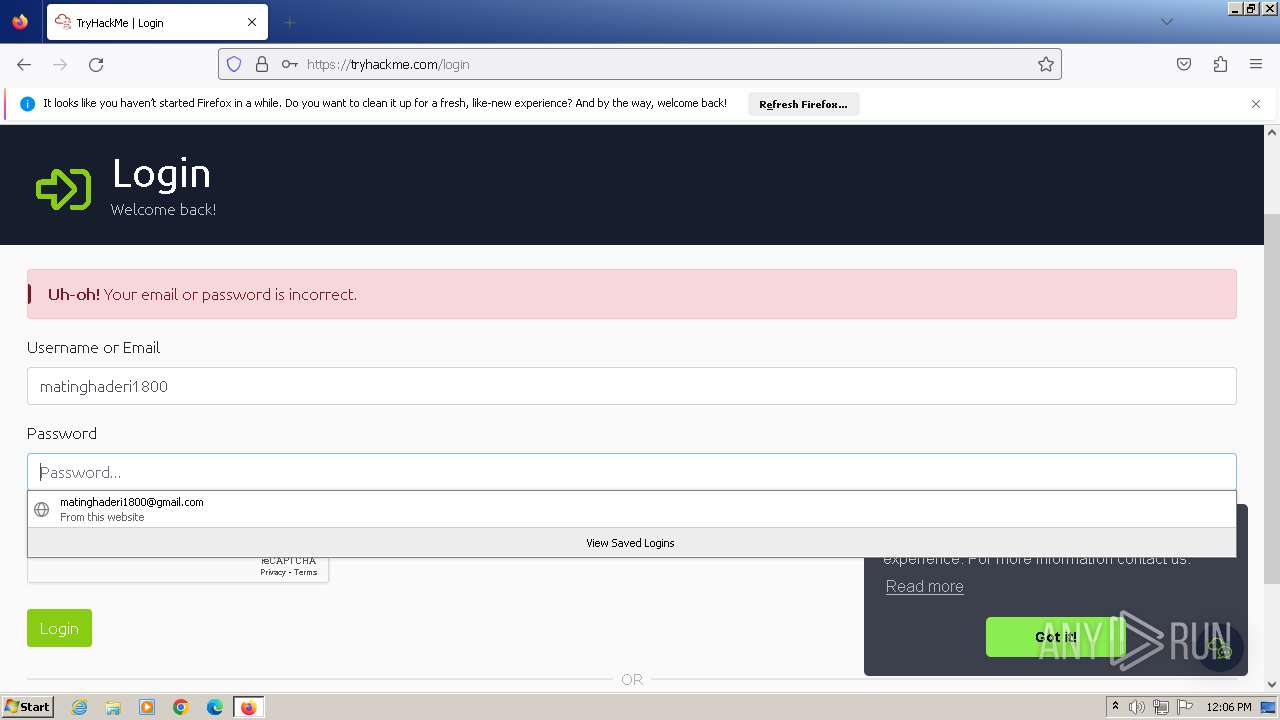Viewport: 1280px width, 720px height.
Task: Launch Internet Explorer from taskbar
Action: (79, 707)
